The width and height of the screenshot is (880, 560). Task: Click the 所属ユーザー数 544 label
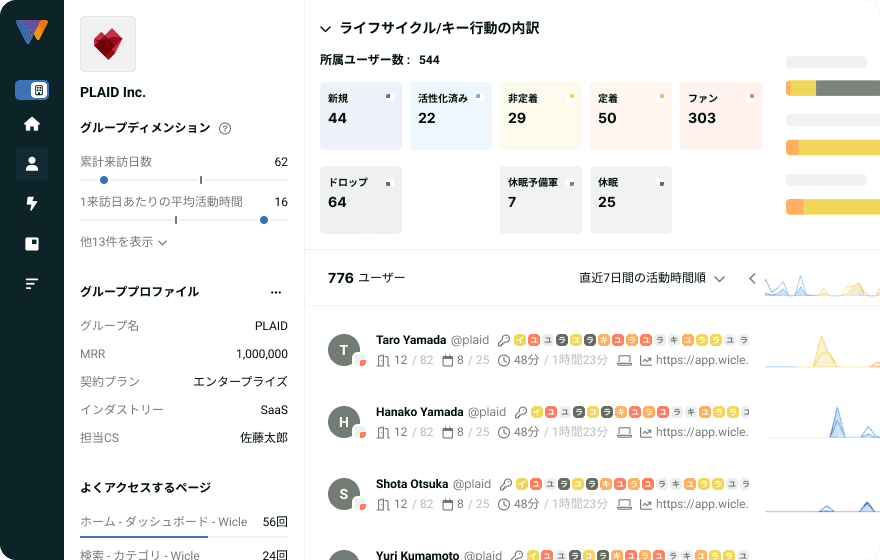click(x=379, y=60)
